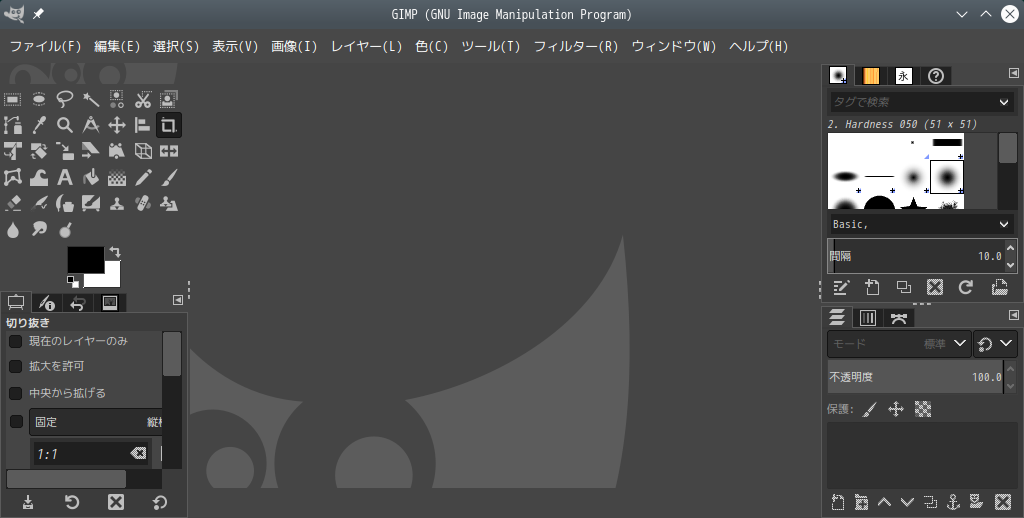Open the フィルター(R) menu
The height and width of the screenshot is (518, 1024).
(576, 46)
